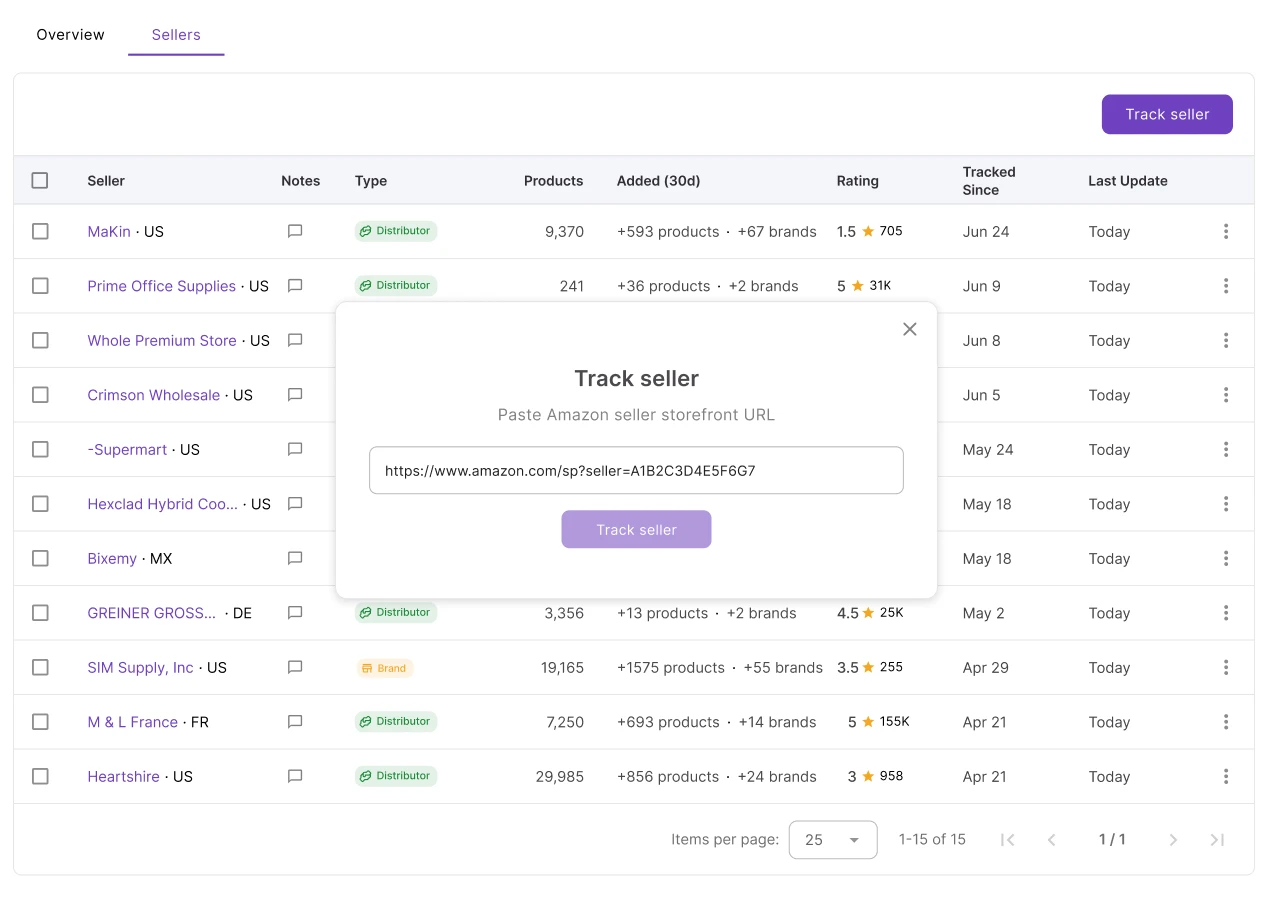Go to first page icon
Image resolution: width=1274 pixels, height=900 pixels.
tap(1008, 840)
